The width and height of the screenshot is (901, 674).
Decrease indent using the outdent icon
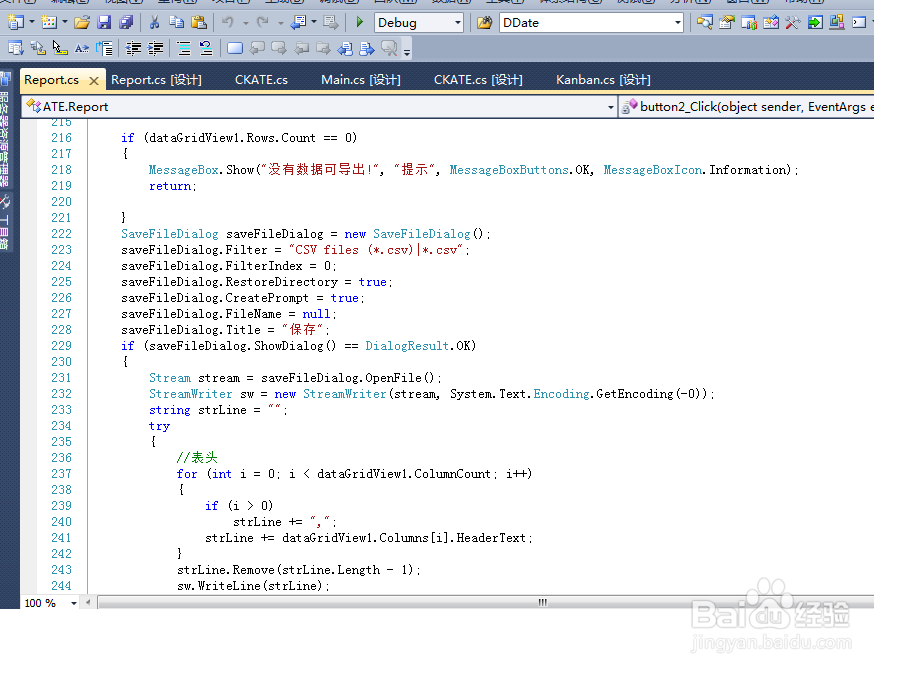(x=133, y=47)
